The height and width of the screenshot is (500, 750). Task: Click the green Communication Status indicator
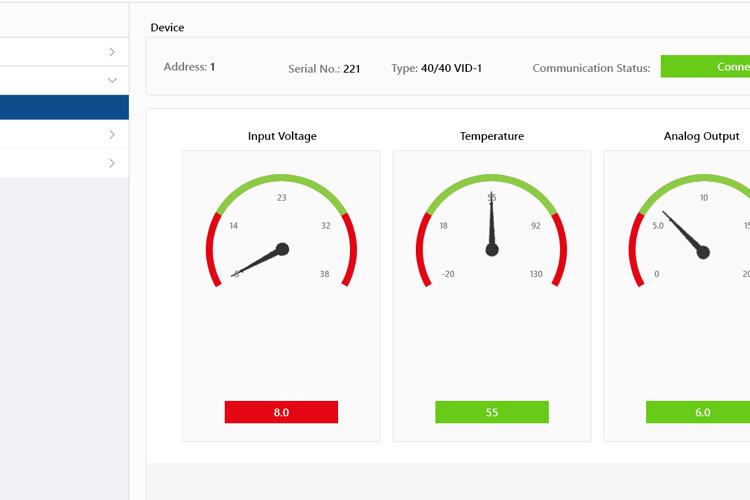point(705,67)
